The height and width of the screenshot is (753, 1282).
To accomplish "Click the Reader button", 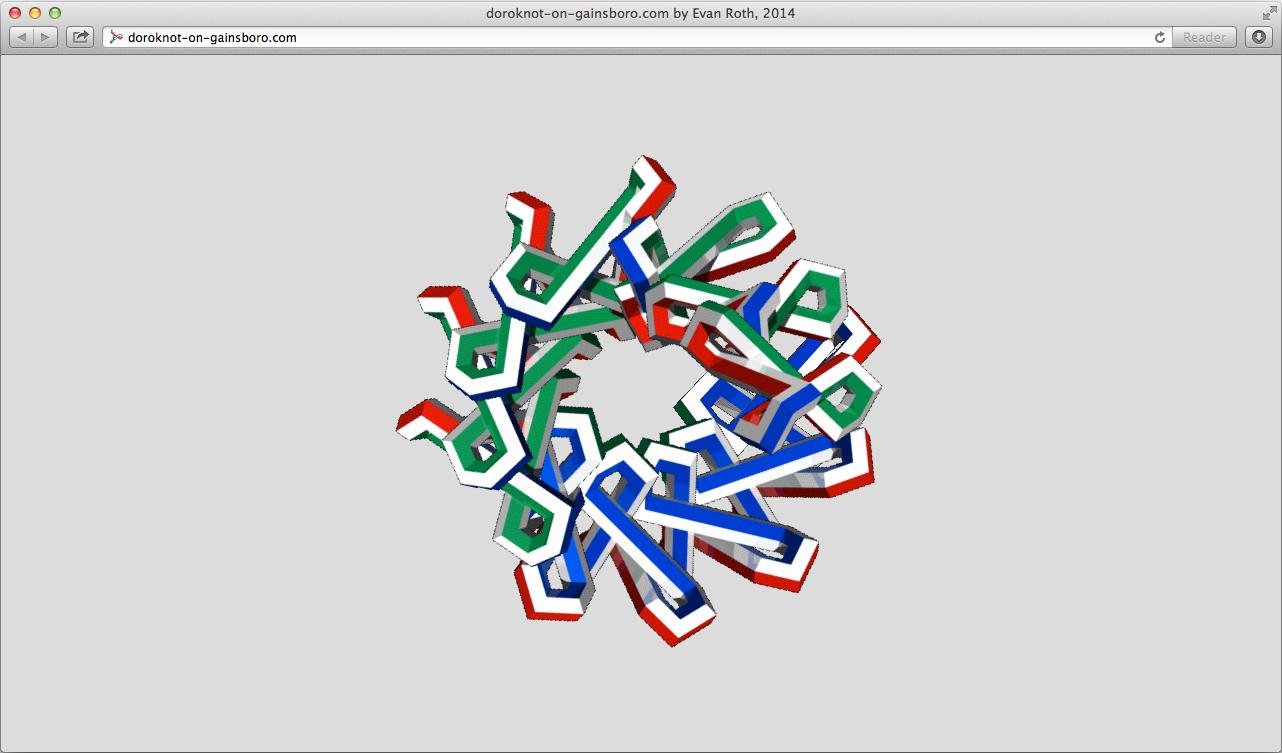I will click(1204, 37).
